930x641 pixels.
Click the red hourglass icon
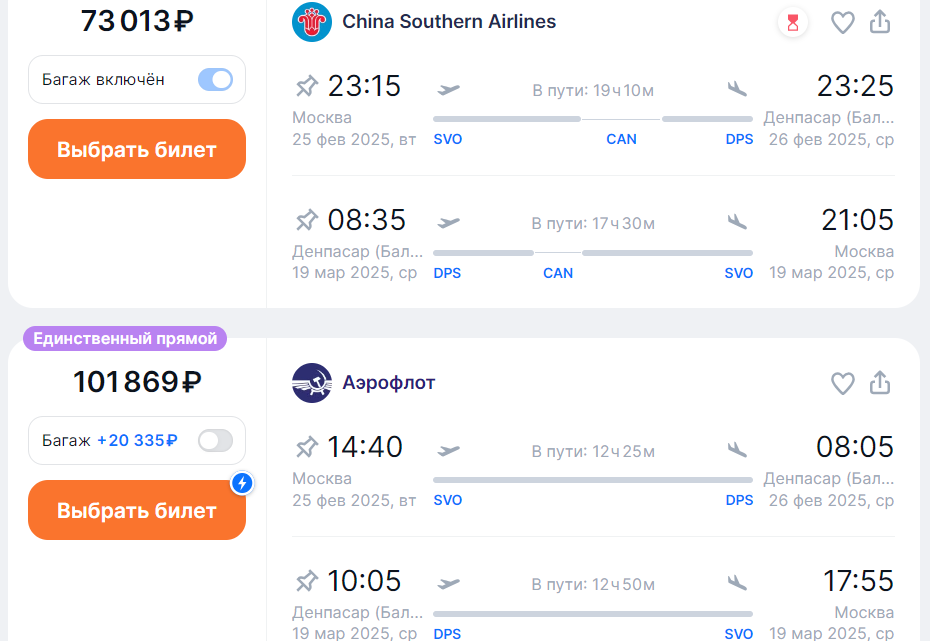[x=793, y=23]
